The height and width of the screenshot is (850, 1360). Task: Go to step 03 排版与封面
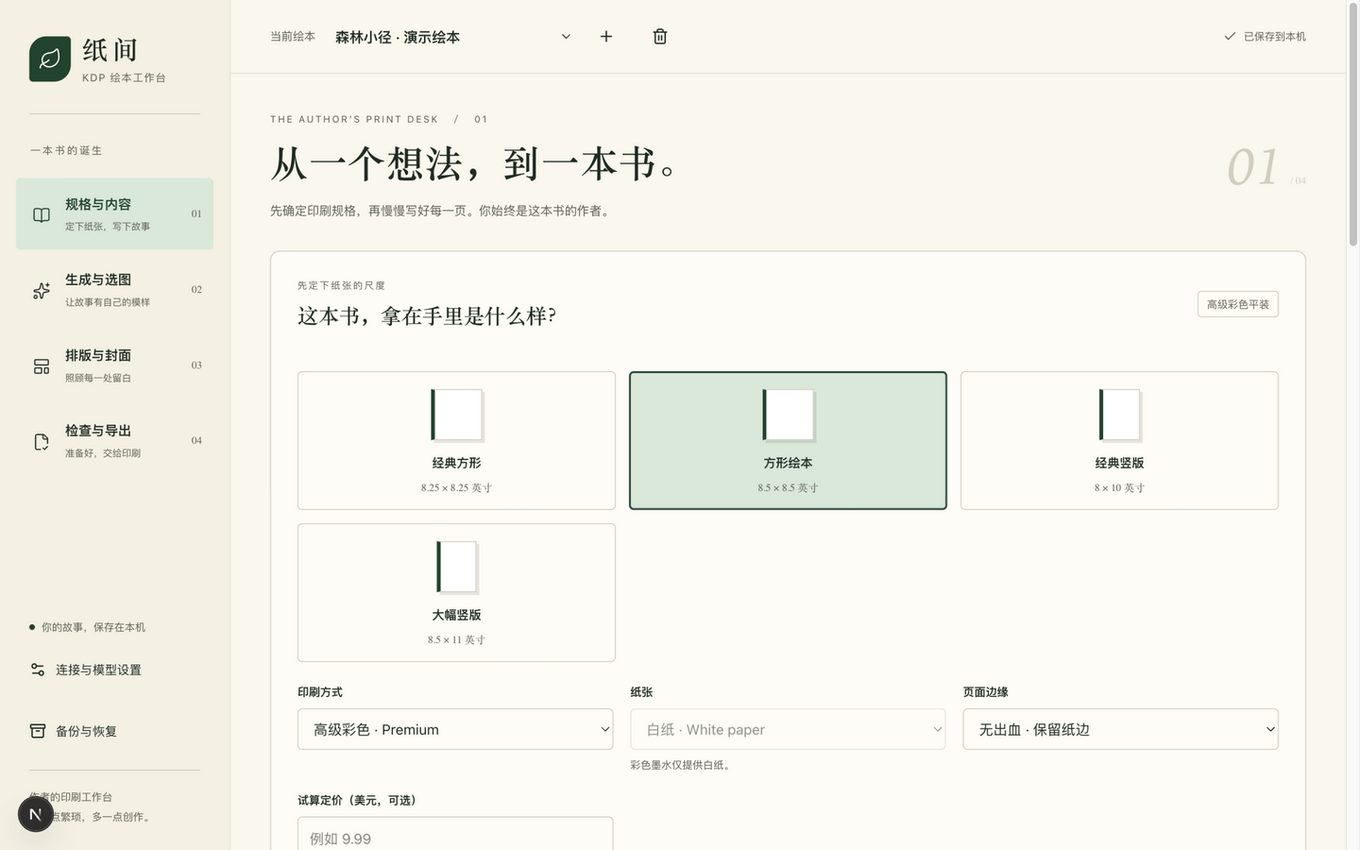(x=115, y=365)
